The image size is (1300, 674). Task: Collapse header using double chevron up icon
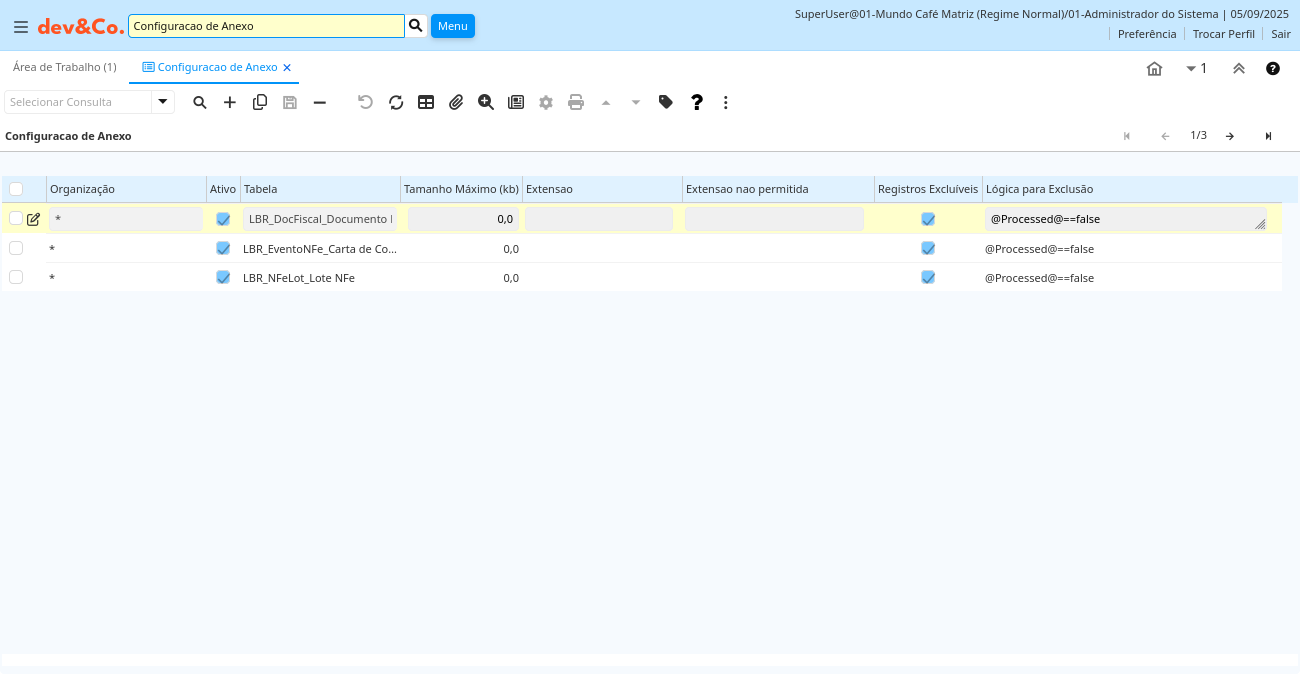point(1239,68)
